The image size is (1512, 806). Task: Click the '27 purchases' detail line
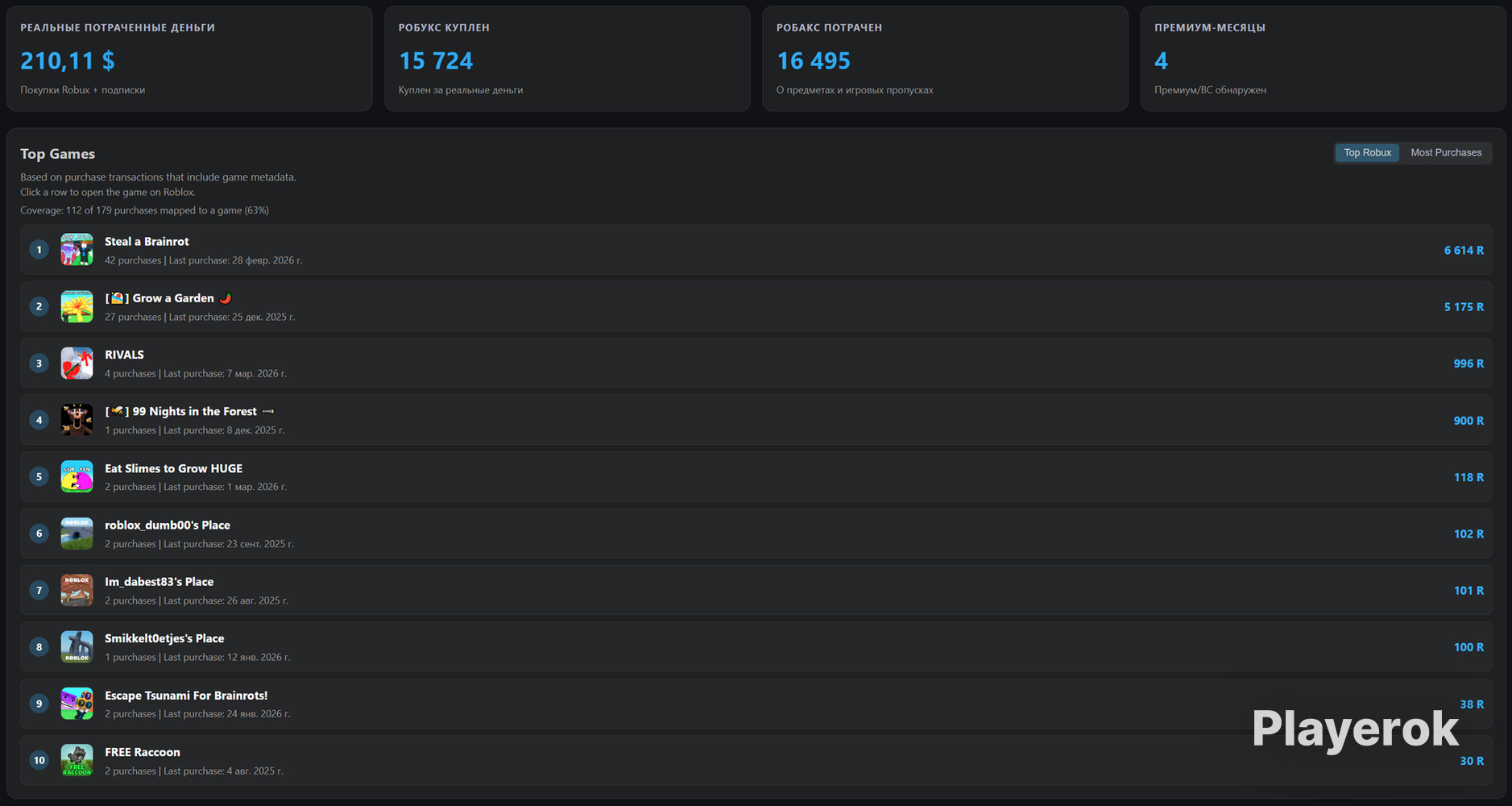point(200,317)
